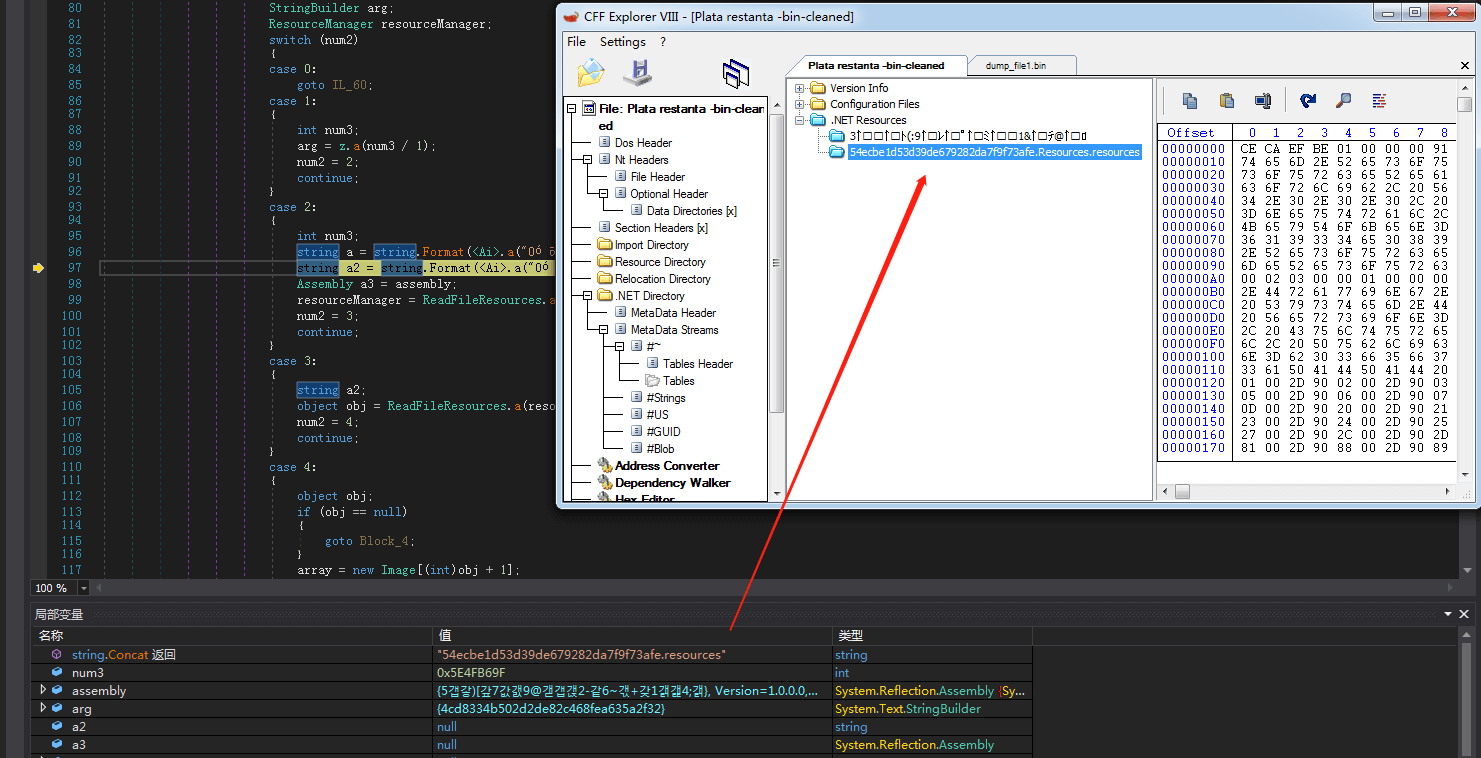1481x758 pixels.
Task: Collapse the Nt Headers tree node
Action: click(588, 160)
